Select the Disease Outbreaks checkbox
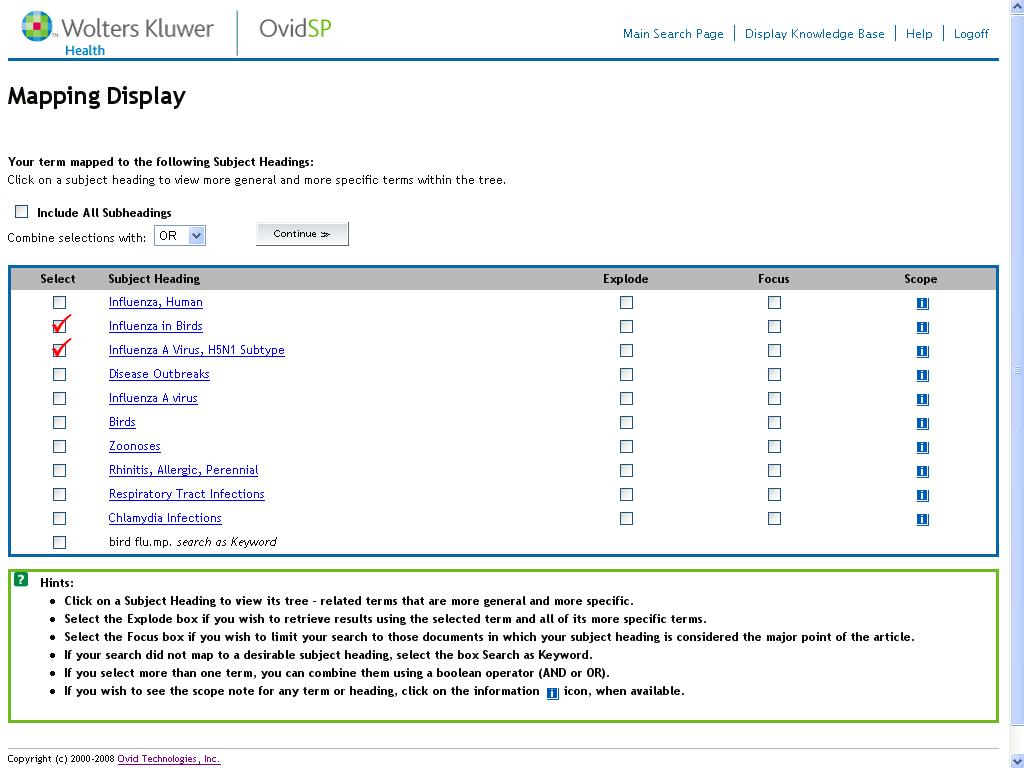1024x768 pixels. pyautogui.click(x=59, y=374)
